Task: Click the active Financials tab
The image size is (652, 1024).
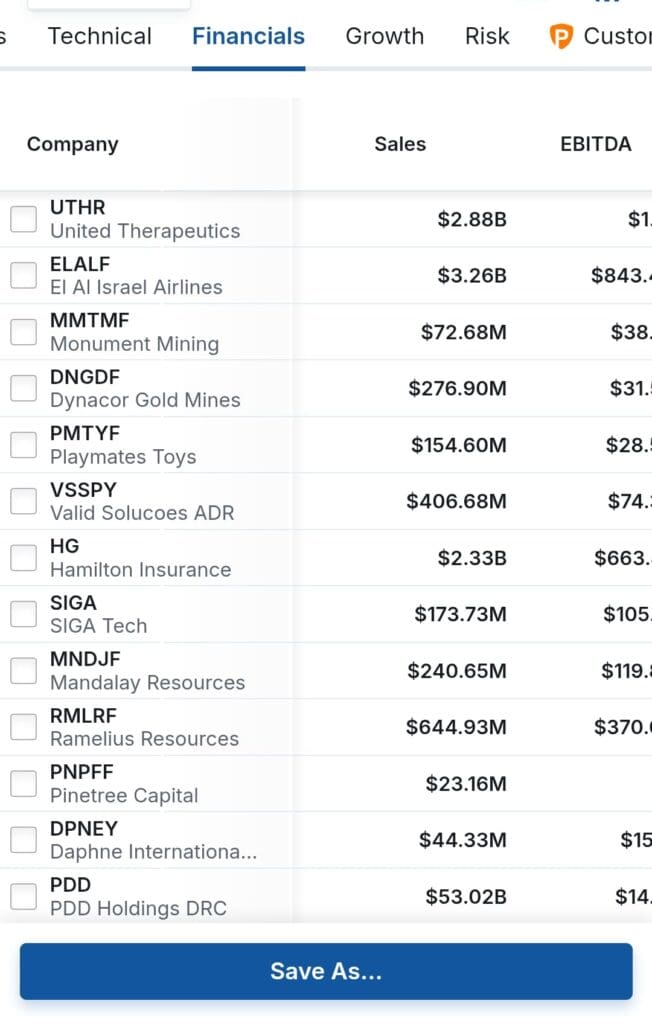Action: point(248,37)
